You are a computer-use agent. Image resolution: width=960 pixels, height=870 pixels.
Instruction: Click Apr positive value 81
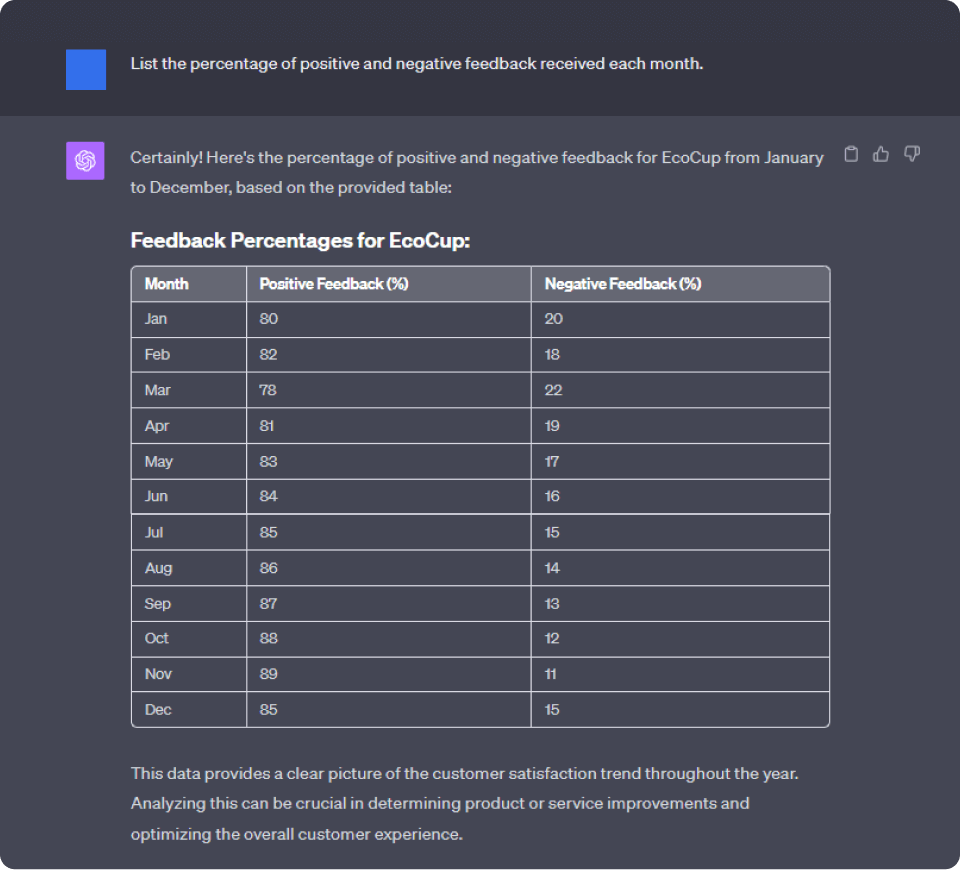tap(266, 426)
